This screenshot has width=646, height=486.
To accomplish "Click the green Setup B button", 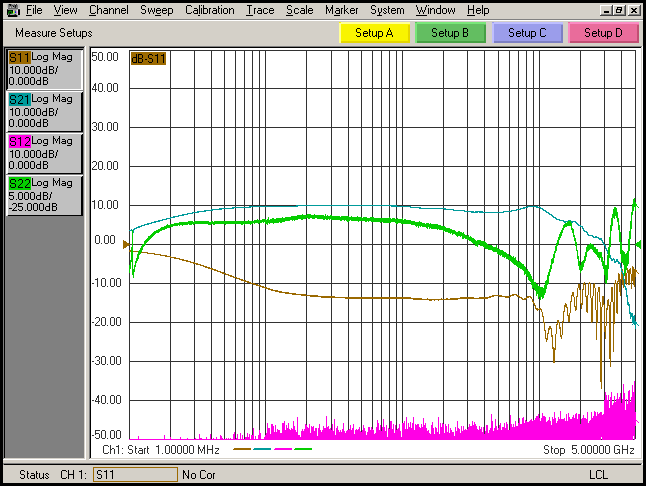I will click(x=450, y=33).
